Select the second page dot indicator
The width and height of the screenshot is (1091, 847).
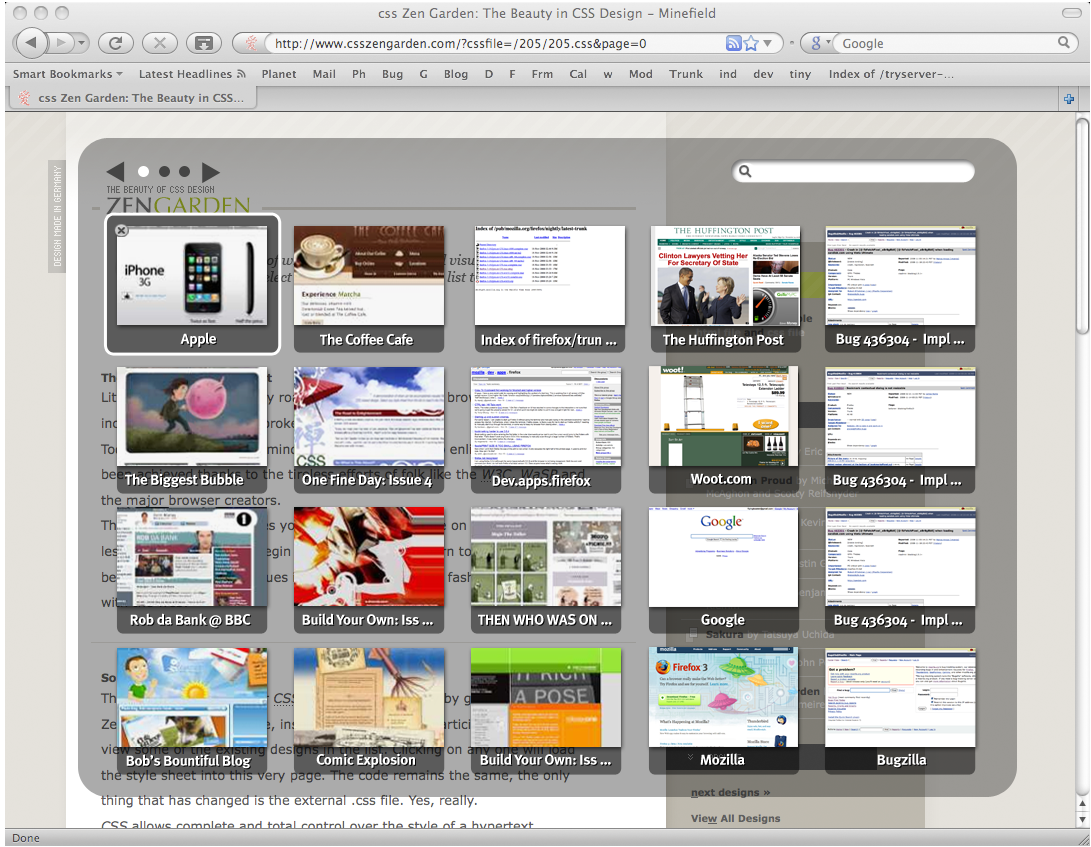tap(164, 171)
